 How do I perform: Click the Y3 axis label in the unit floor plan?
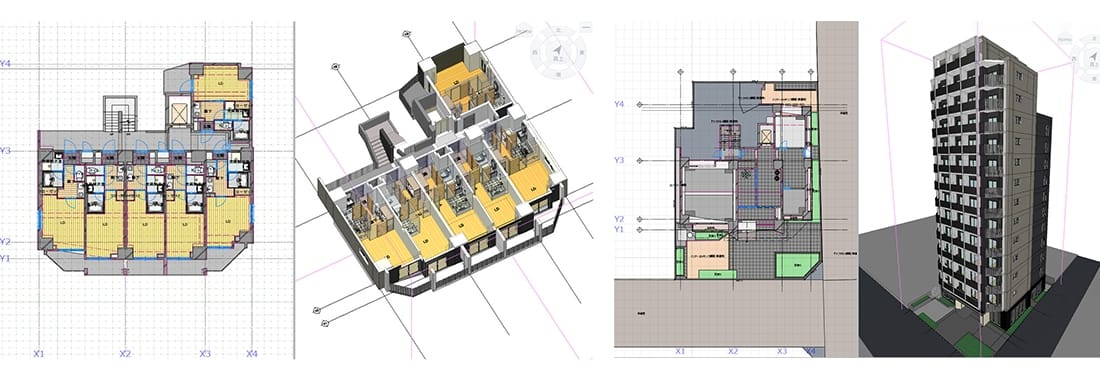pos(6,151)
